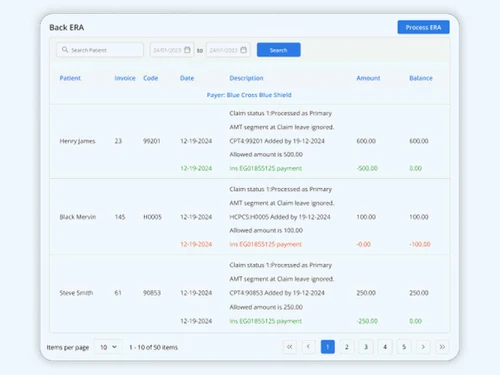Click Allowed amount is 100.00 text
Viewport: 500px width, 375px height.
pyautogui.click(x=266, y=230)
